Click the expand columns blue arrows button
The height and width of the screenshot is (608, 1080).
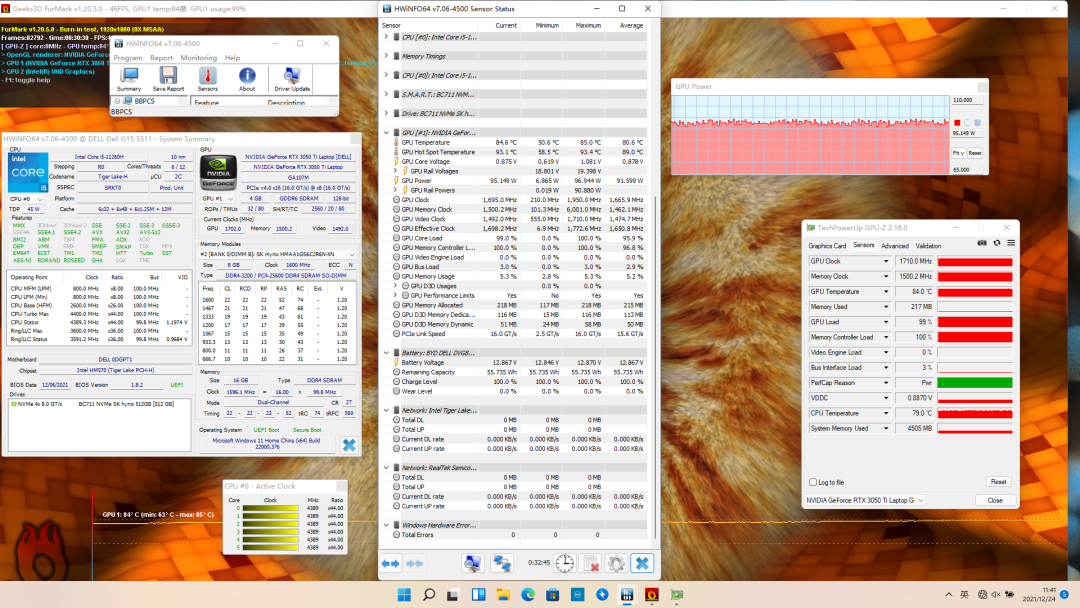(391, 563)
